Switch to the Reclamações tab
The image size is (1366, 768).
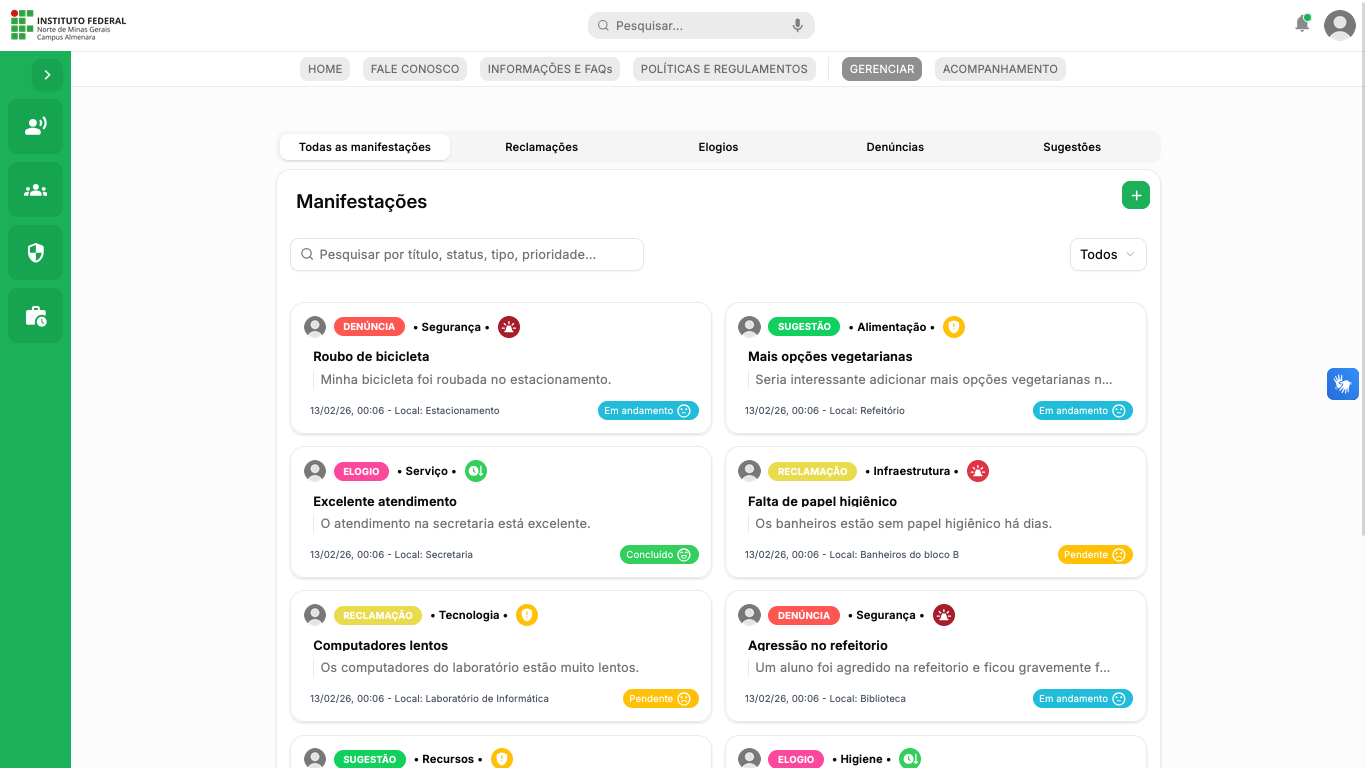pos(541,147)
